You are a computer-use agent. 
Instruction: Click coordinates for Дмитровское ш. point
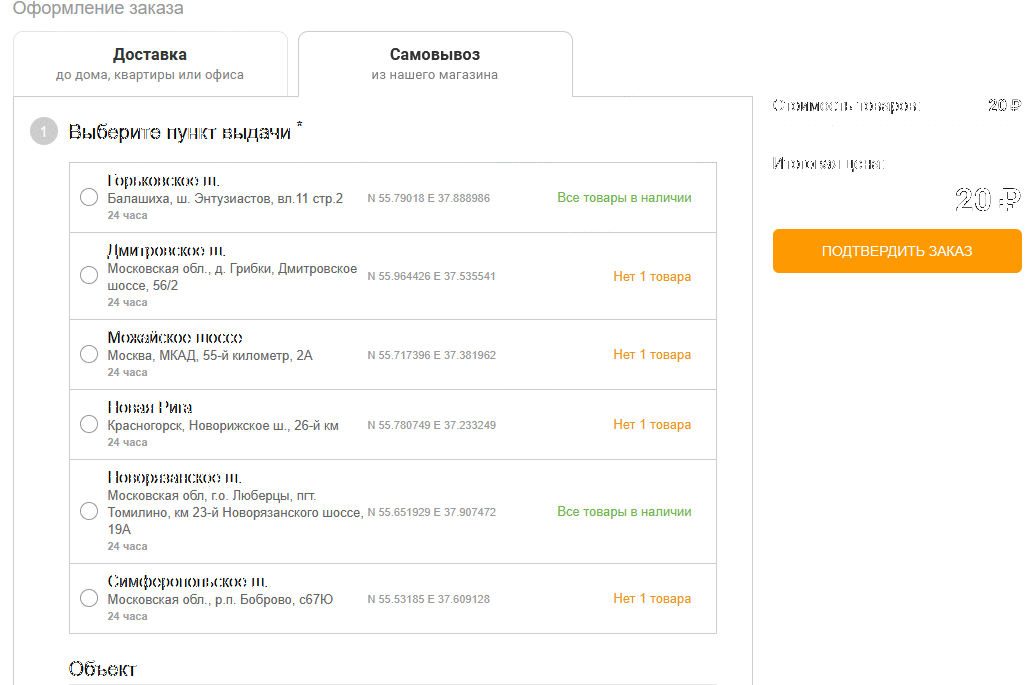431,277
